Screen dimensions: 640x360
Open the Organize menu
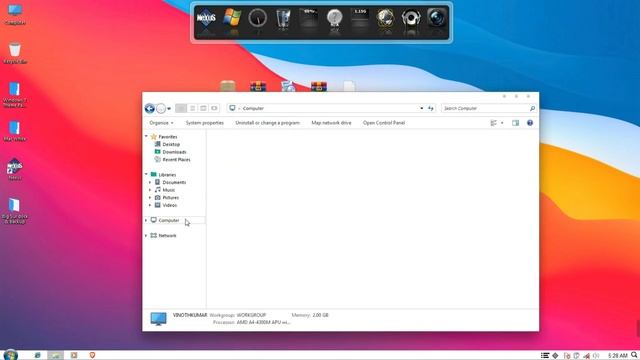pos(161,123)
